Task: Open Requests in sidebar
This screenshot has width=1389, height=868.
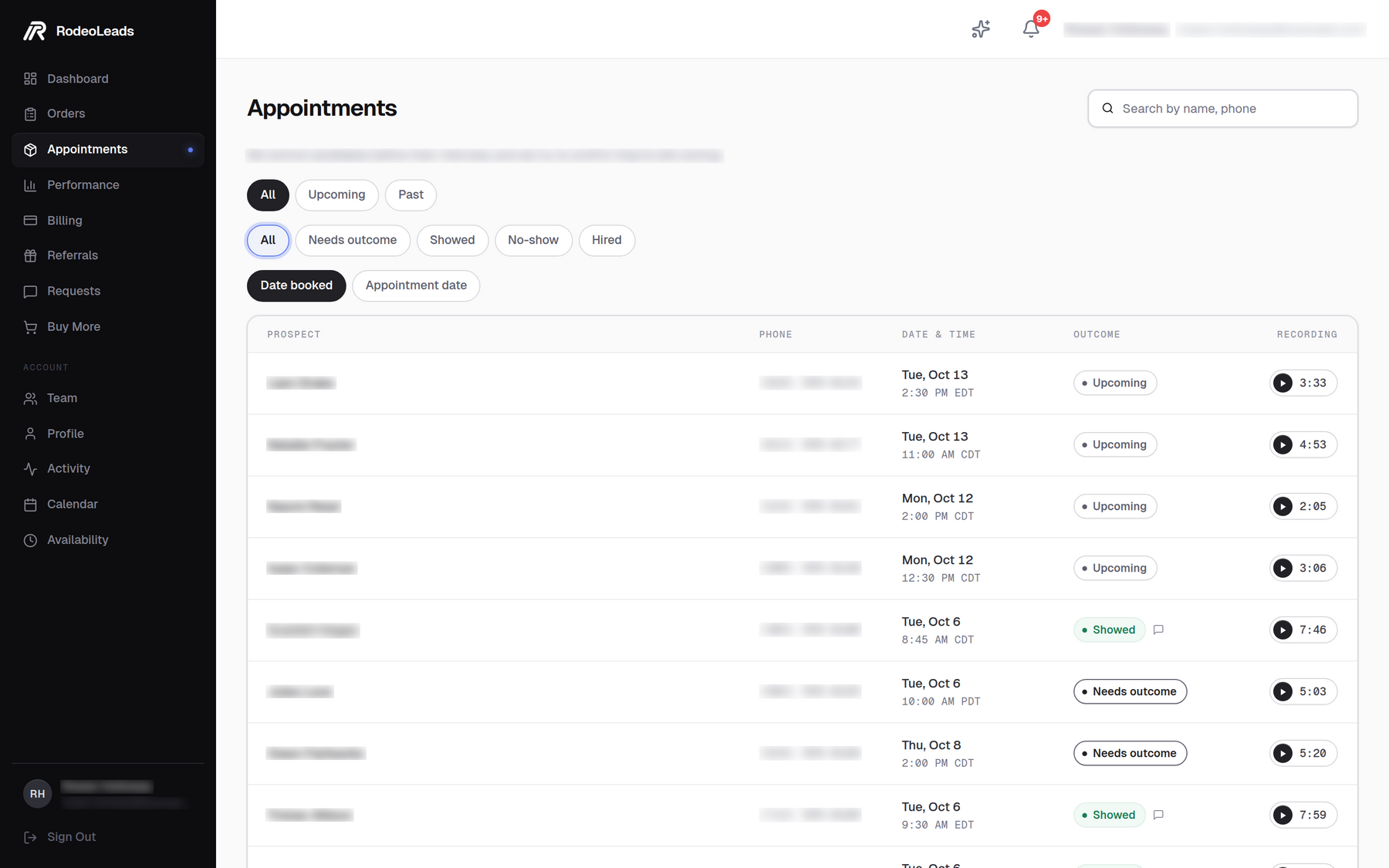Action: (x=108, y=291)
